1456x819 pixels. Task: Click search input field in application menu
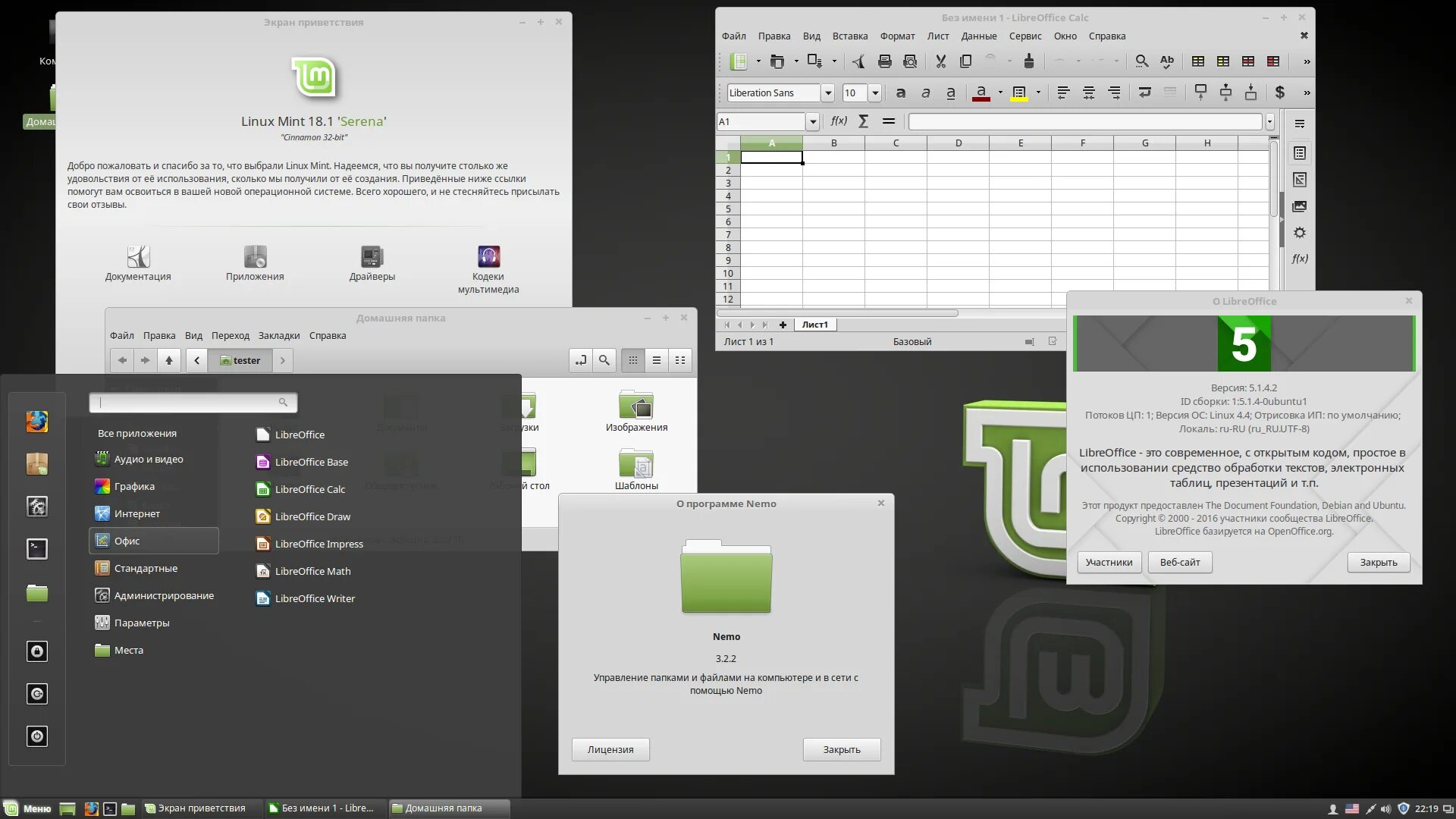[193, 402]
